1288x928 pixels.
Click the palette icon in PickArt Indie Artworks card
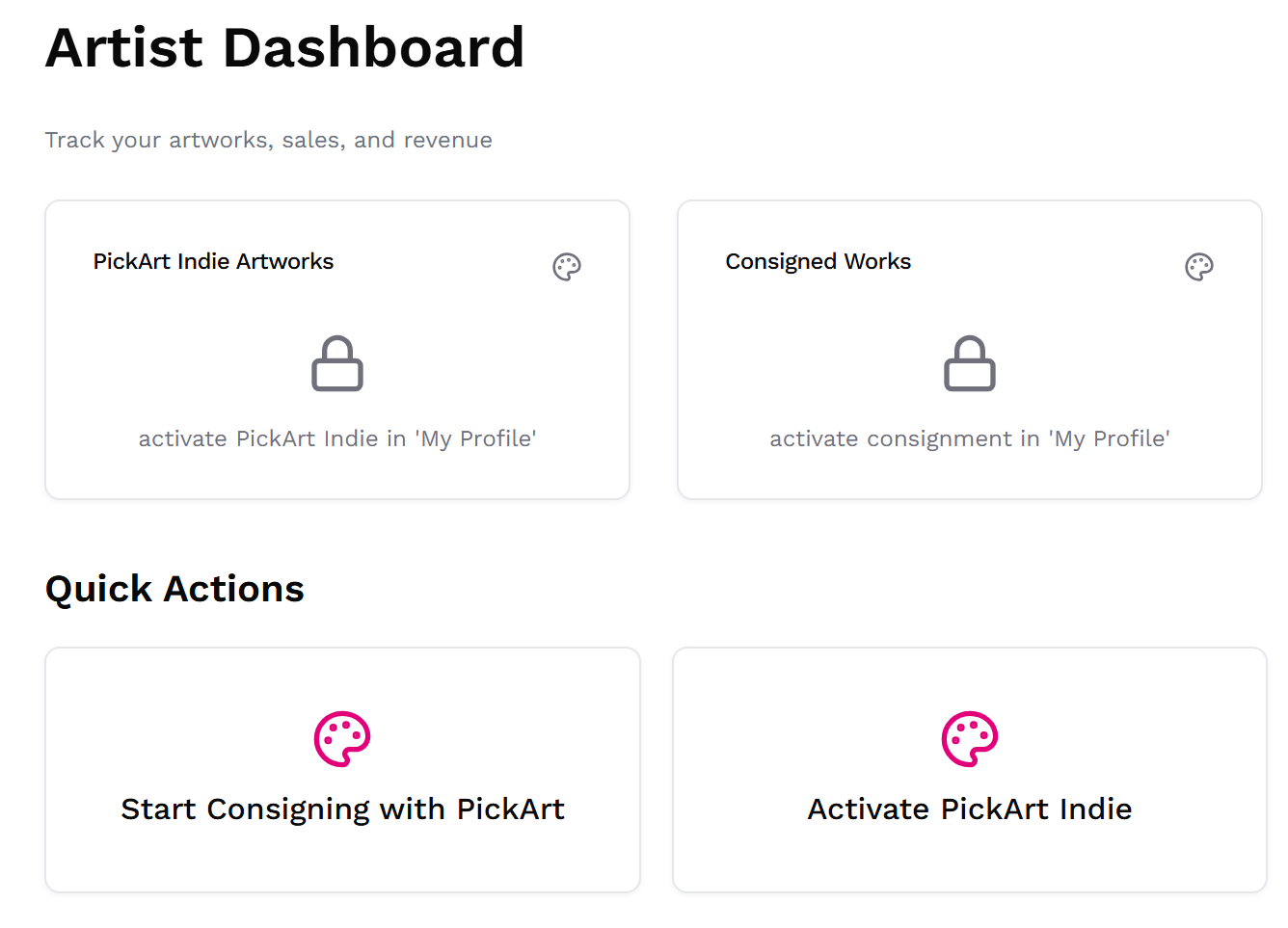567,267
